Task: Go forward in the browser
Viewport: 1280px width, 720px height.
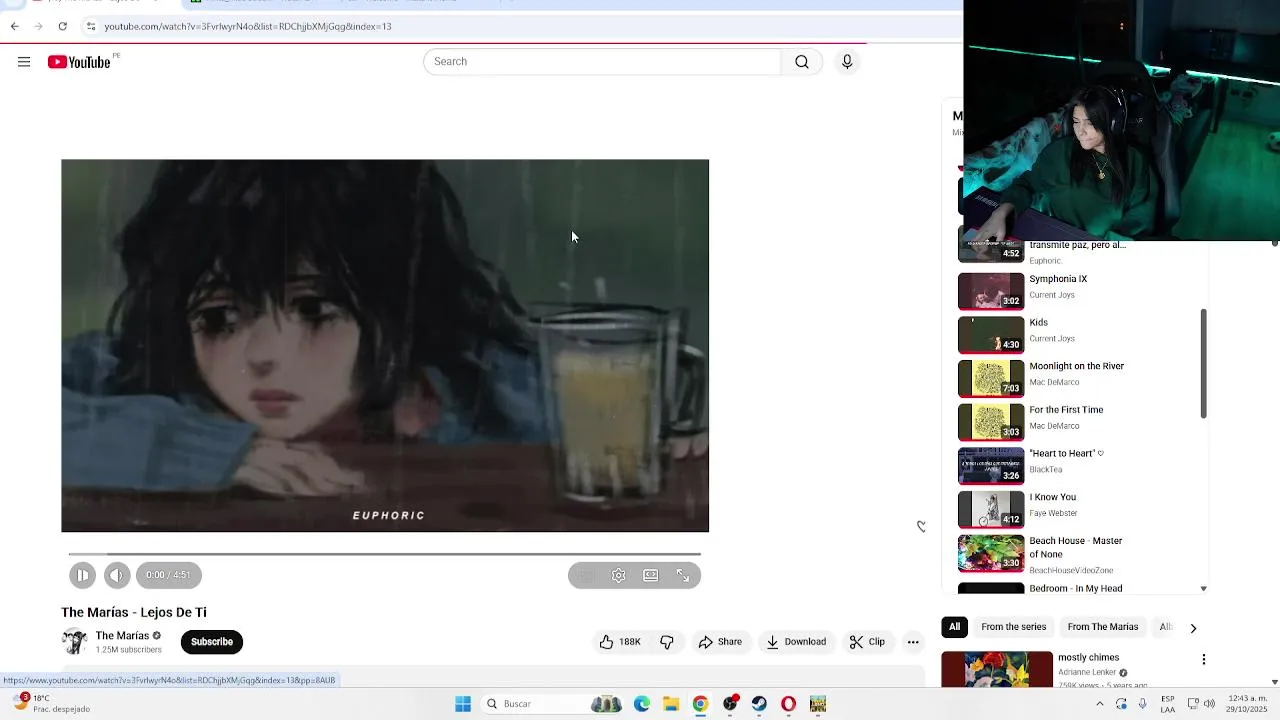Action: (x=39, y=26)
